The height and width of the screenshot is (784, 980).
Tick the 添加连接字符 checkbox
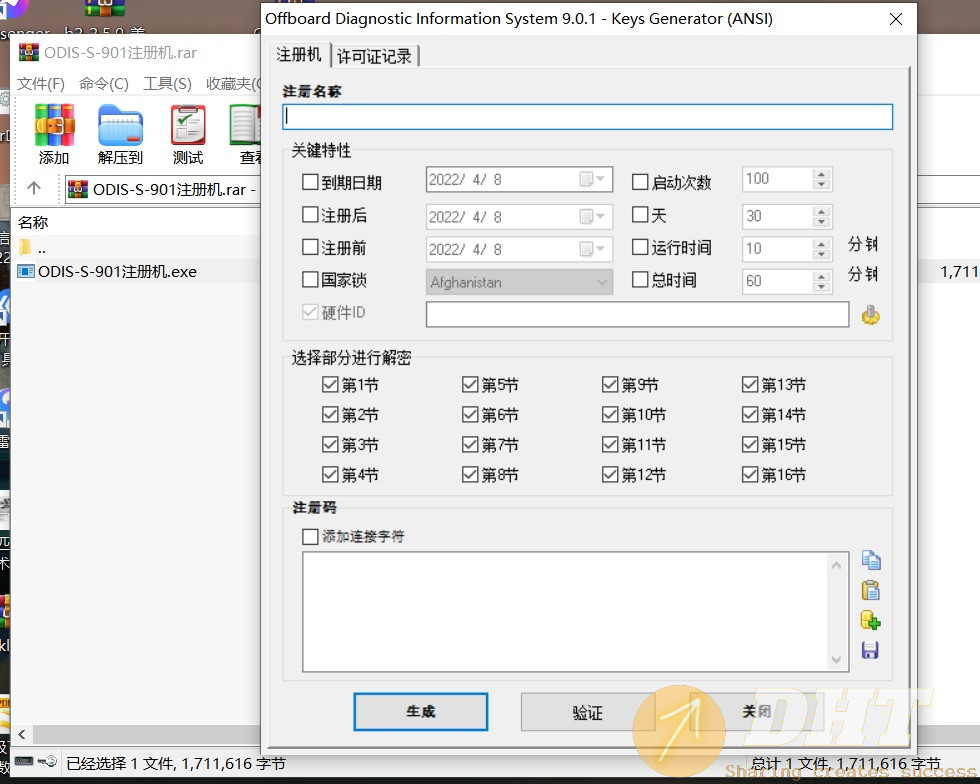[310, 537]
